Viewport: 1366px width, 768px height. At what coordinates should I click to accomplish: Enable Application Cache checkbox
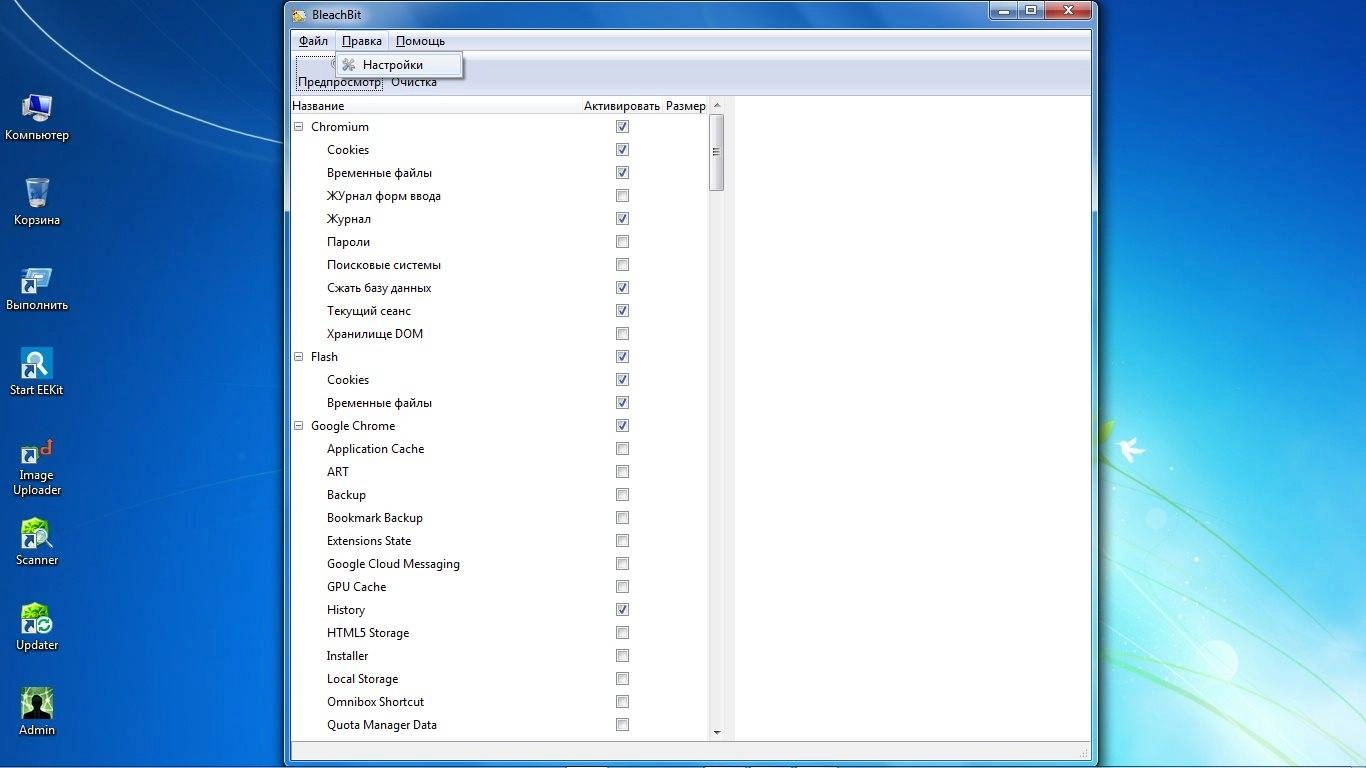click(622, 449)
